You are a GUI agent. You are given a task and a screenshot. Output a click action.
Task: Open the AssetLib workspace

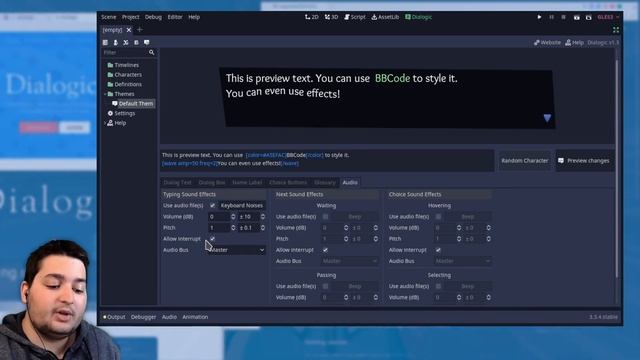pos(385,17)
